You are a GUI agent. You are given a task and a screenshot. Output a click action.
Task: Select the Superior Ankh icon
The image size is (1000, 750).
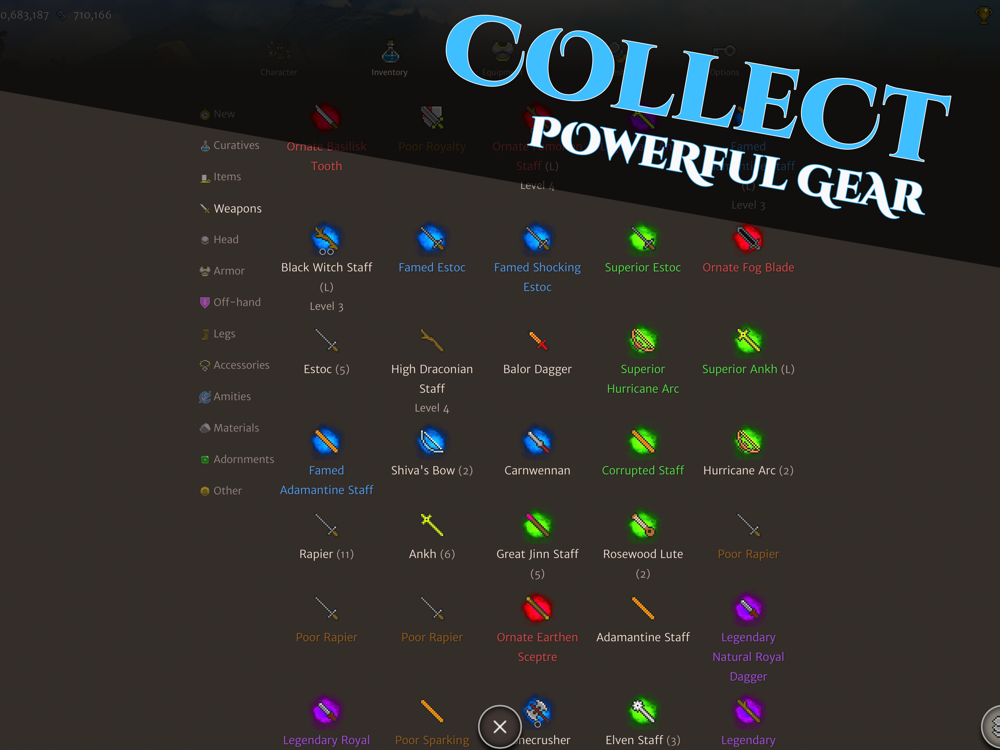click(748, 341)
